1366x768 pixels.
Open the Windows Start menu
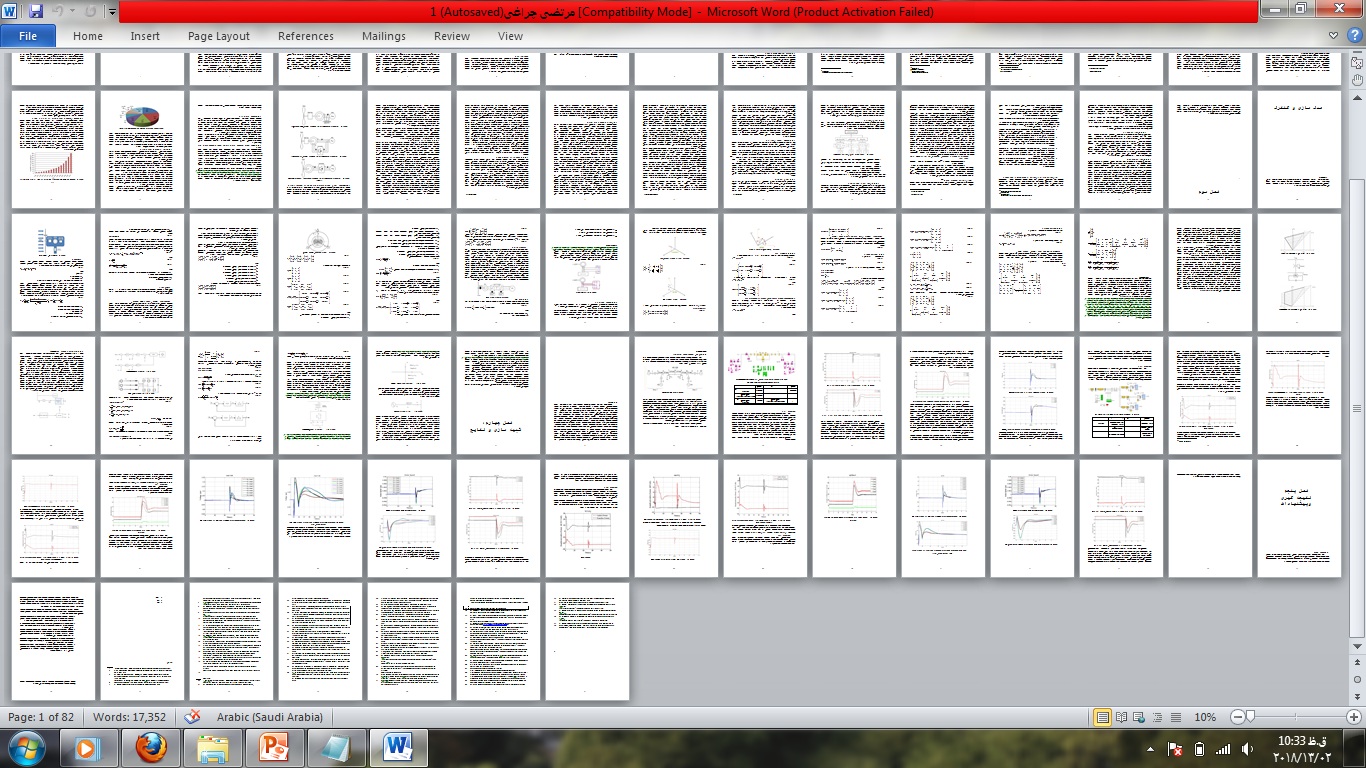point(26,748)
